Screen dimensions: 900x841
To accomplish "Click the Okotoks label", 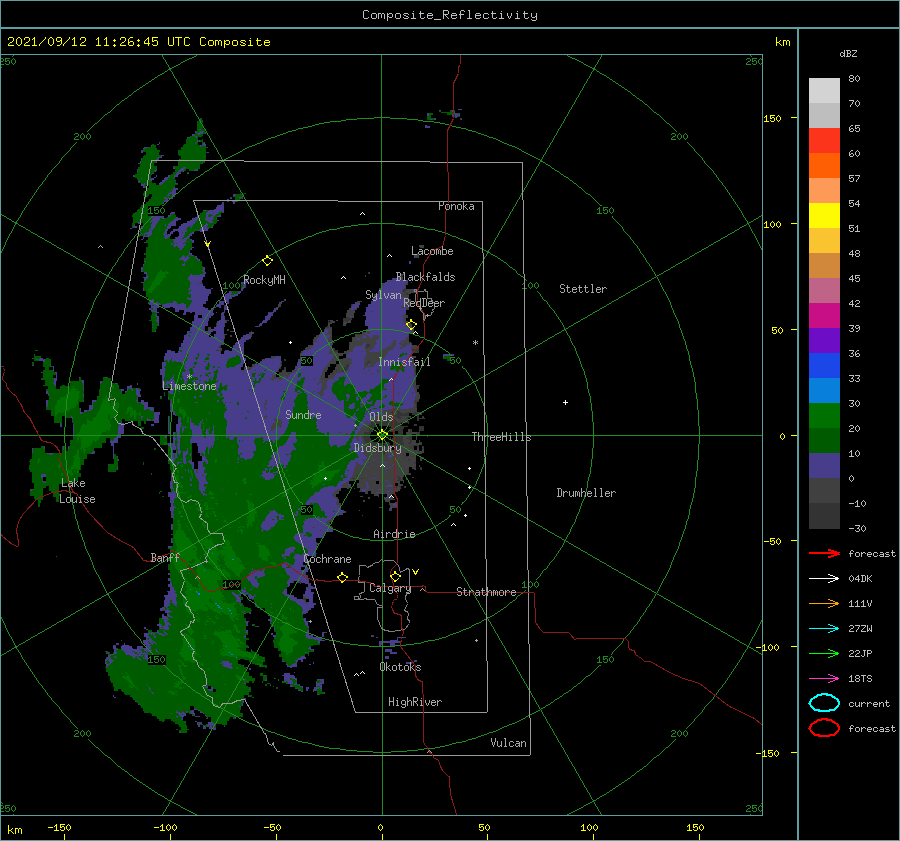I will click(400, 667).
